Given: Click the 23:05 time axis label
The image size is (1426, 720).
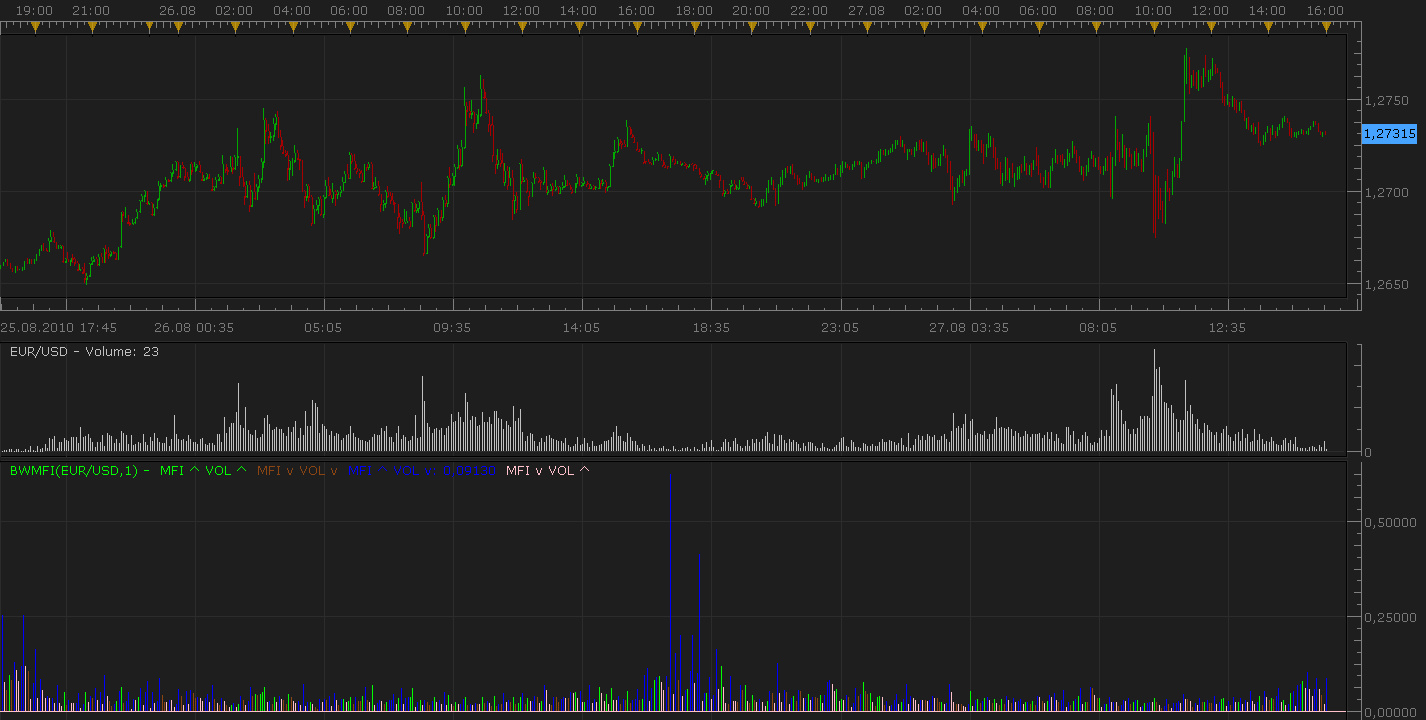Looking at the screenshot, I should pyautogui.click(x=840, y=327).
